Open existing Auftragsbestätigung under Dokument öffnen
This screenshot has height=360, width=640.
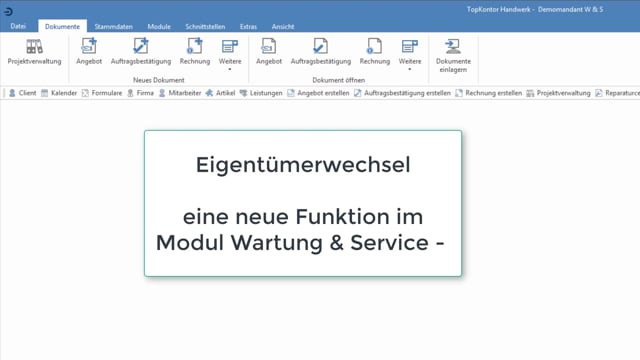[x=320, y=52]
